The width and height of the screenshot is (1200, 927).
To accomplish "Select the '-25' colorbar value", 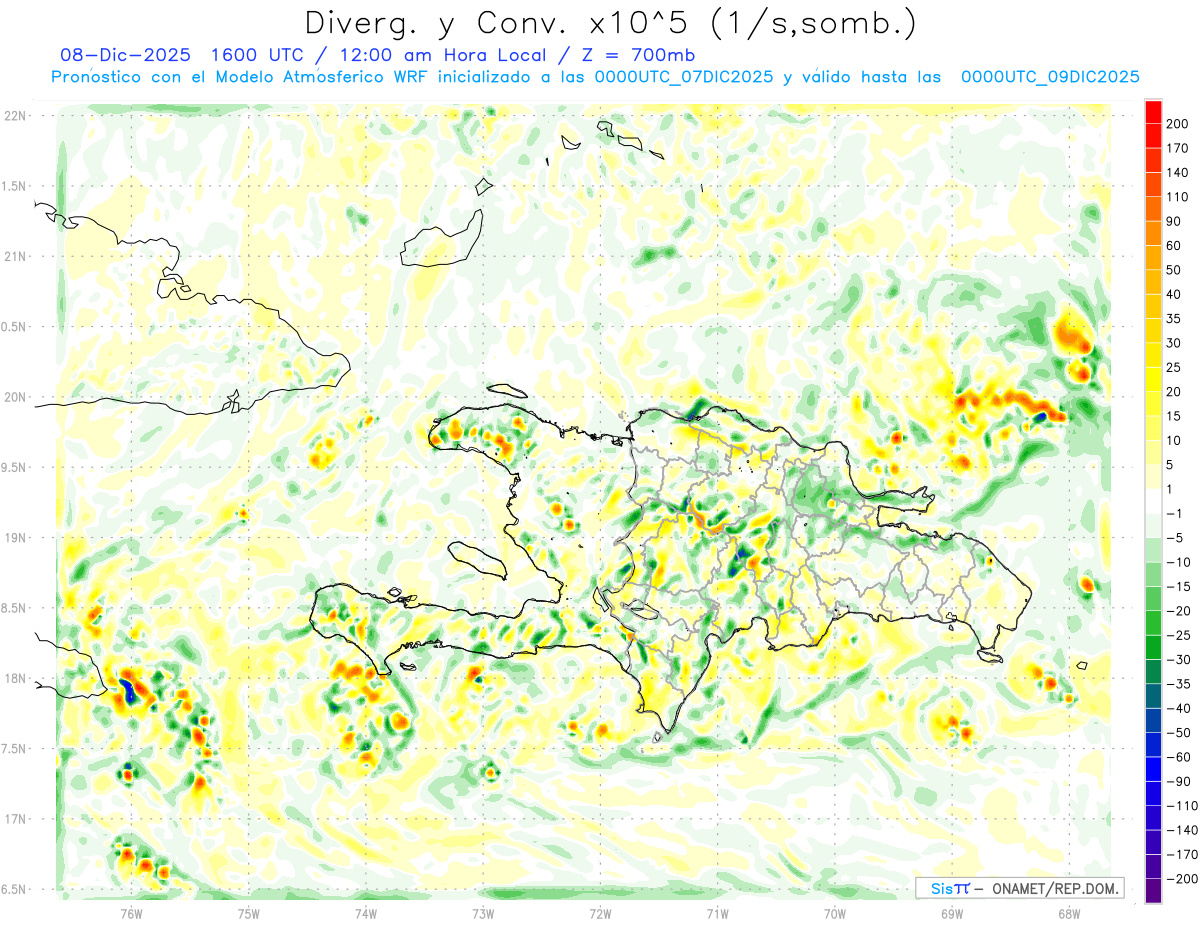I will (x=1177, y=635).
